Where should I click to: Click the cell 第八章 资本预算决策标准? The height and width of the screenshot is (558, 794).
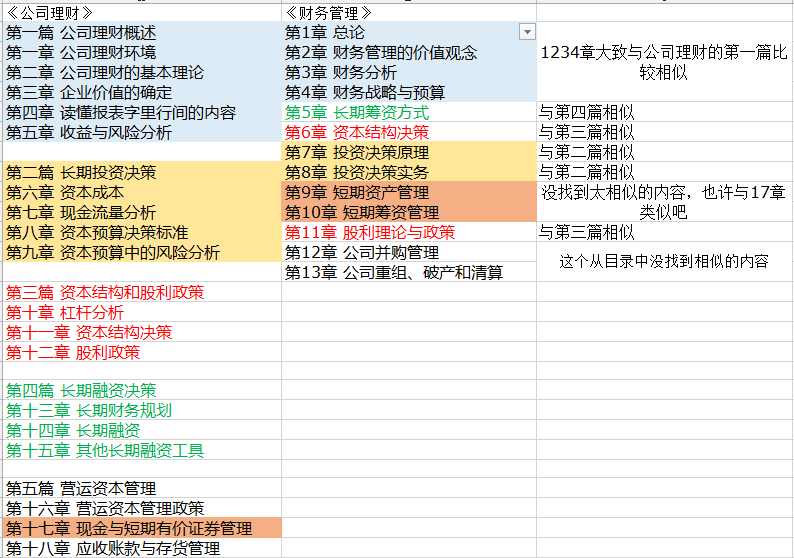point(142,232)
